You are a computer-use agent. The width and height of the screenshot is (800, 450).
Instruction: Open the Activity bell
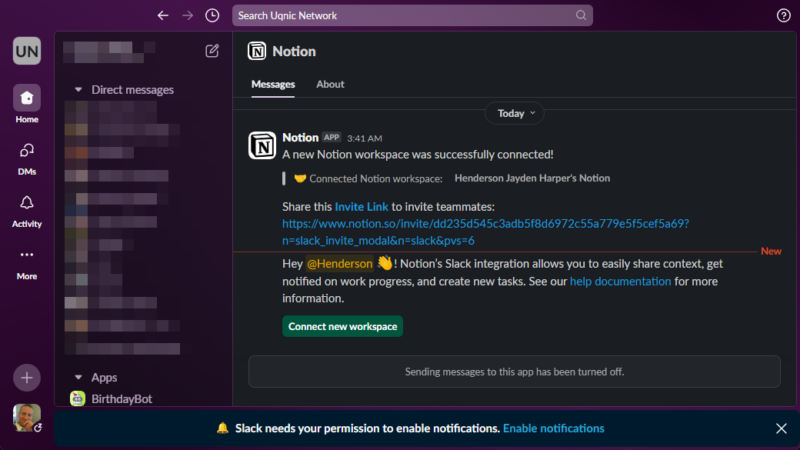click(x=27, y=211)
